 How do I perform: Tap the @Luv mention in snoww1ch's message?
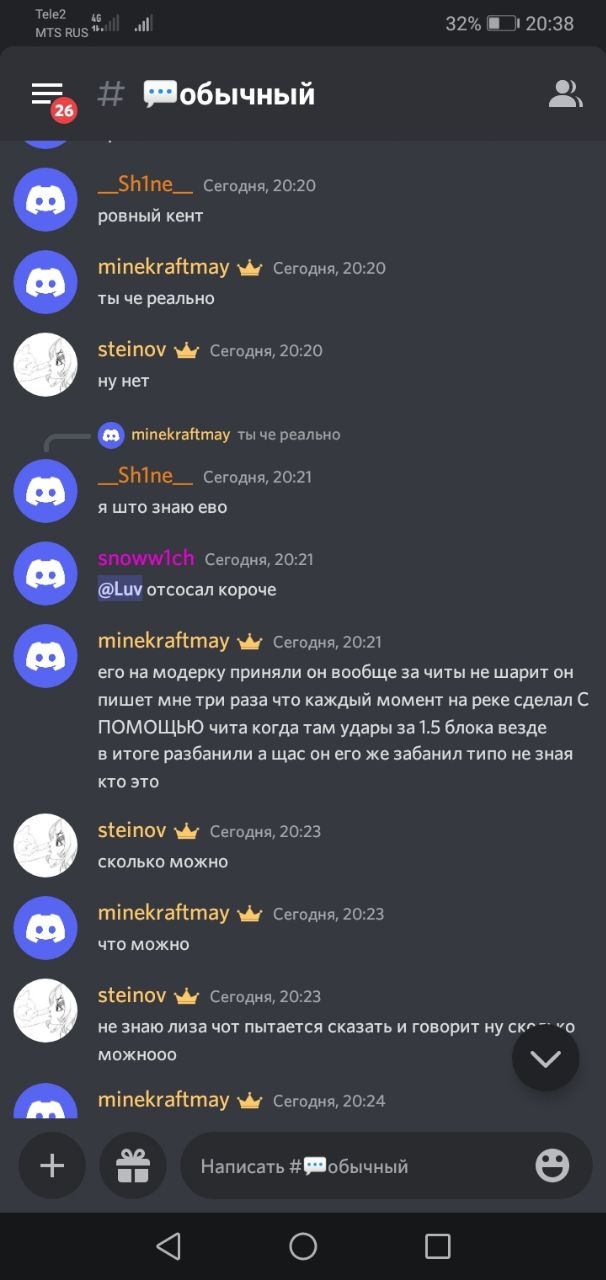(120, 589)
